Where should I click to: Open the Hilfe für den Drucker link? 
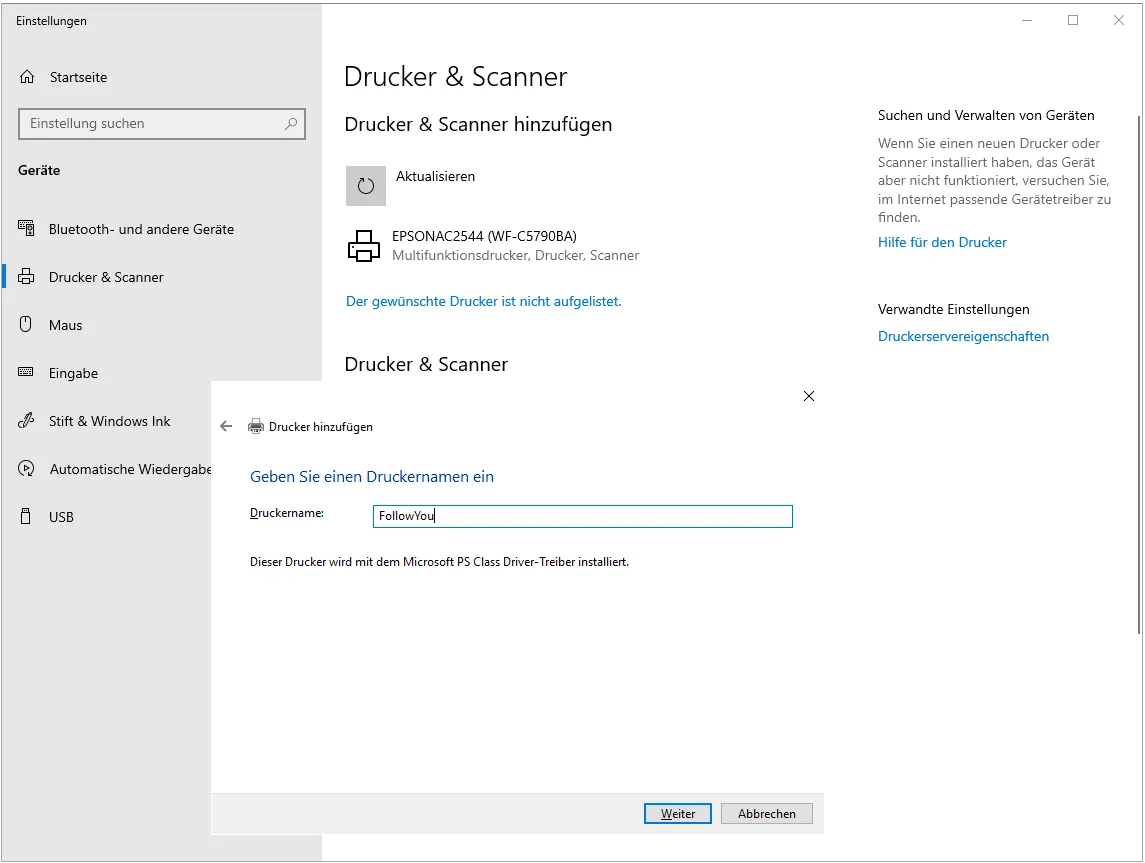pos(942,242)
